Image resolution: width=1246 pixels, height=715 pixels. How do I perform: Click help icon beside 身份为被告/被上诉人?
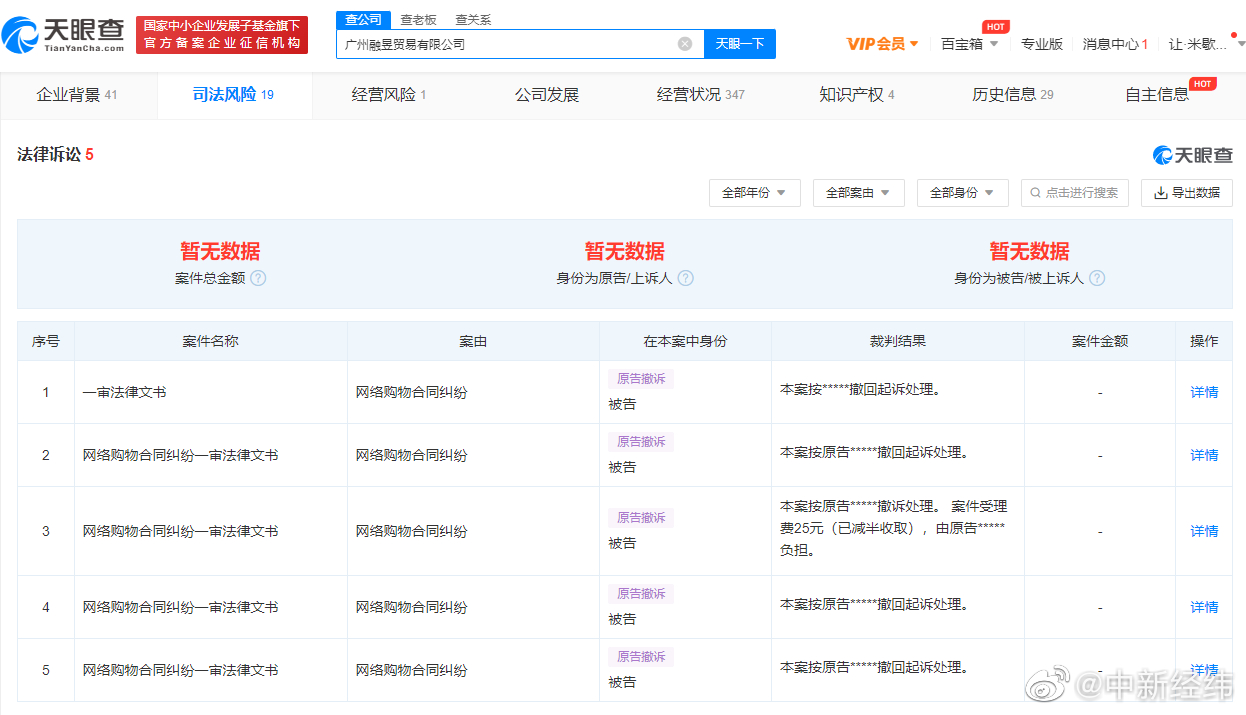pos(1097,278)
